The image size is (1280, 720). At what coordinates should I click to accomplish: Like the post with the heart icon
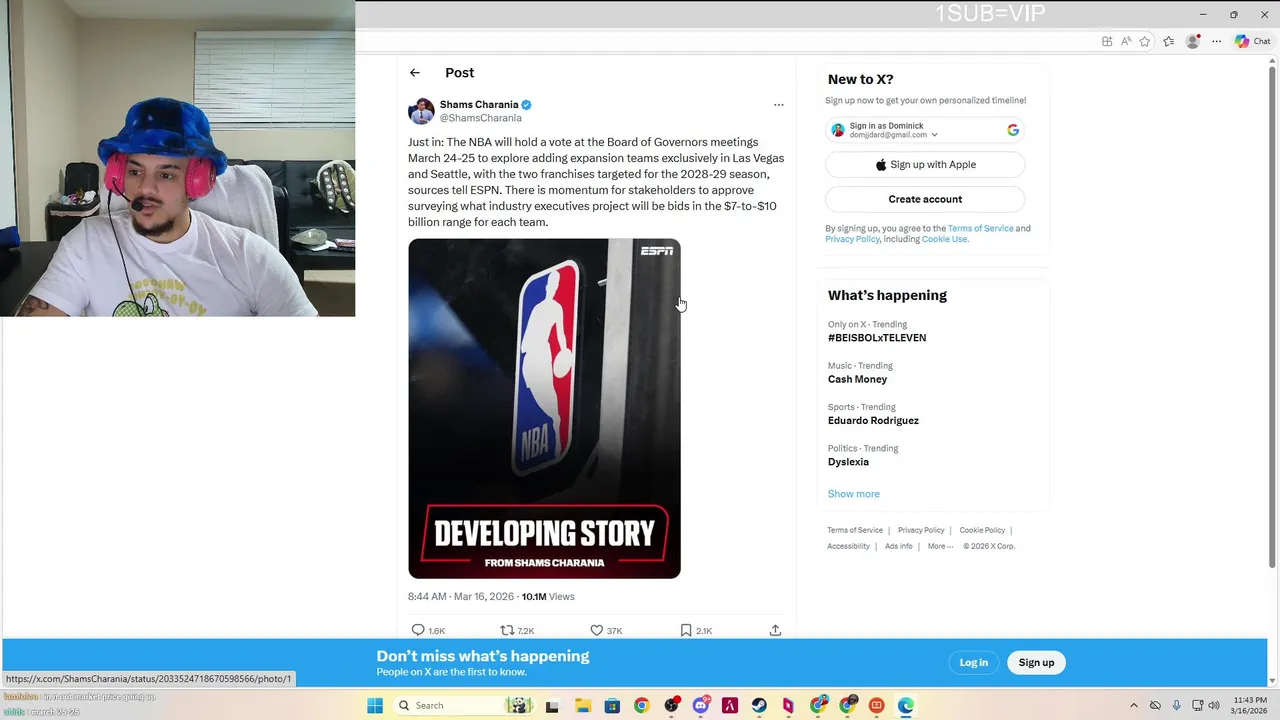tap(596, 630)
